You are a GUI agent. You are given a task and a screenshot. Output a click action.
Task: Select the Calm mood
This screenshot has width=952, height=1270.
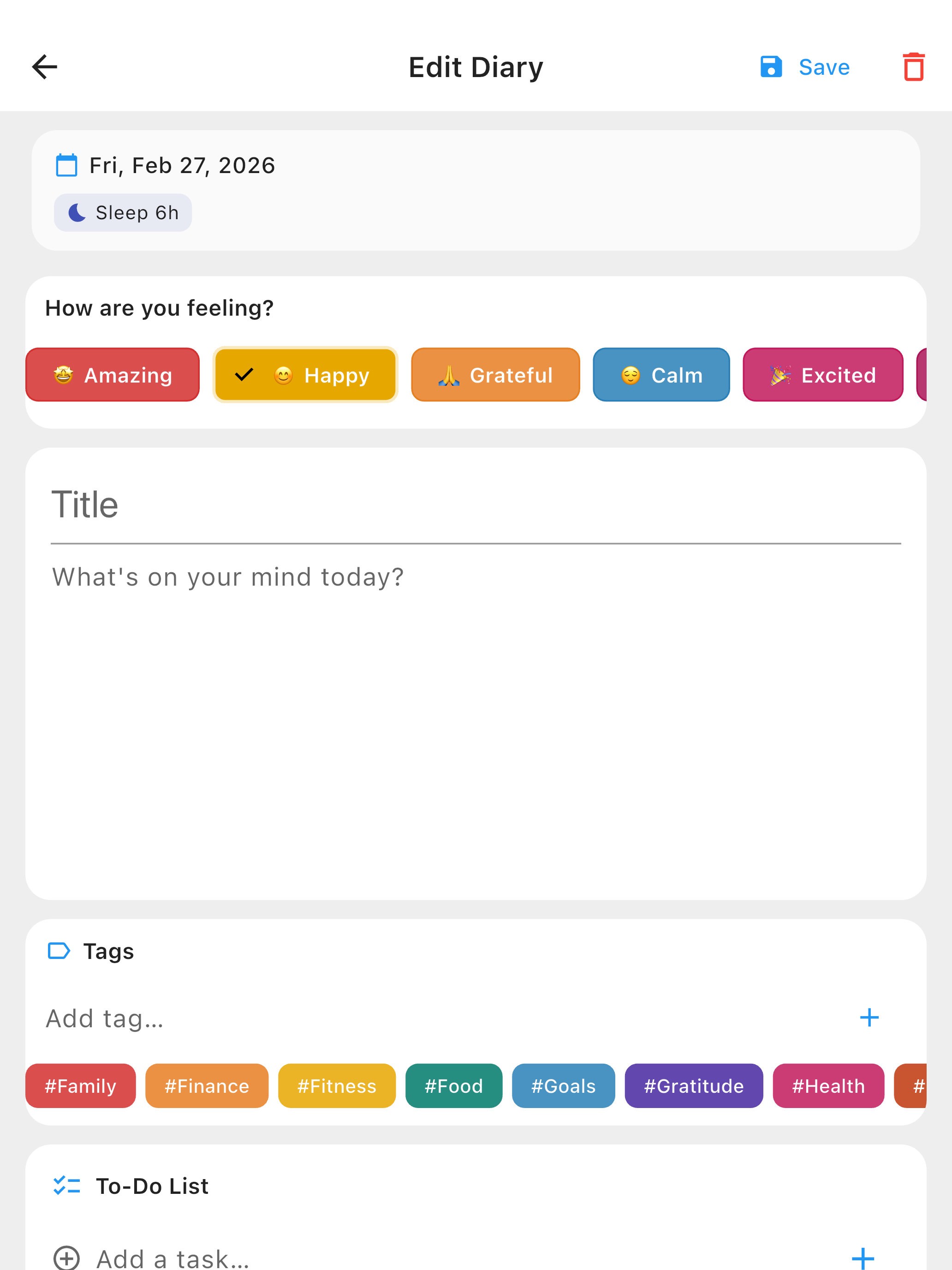click(660, 375)
